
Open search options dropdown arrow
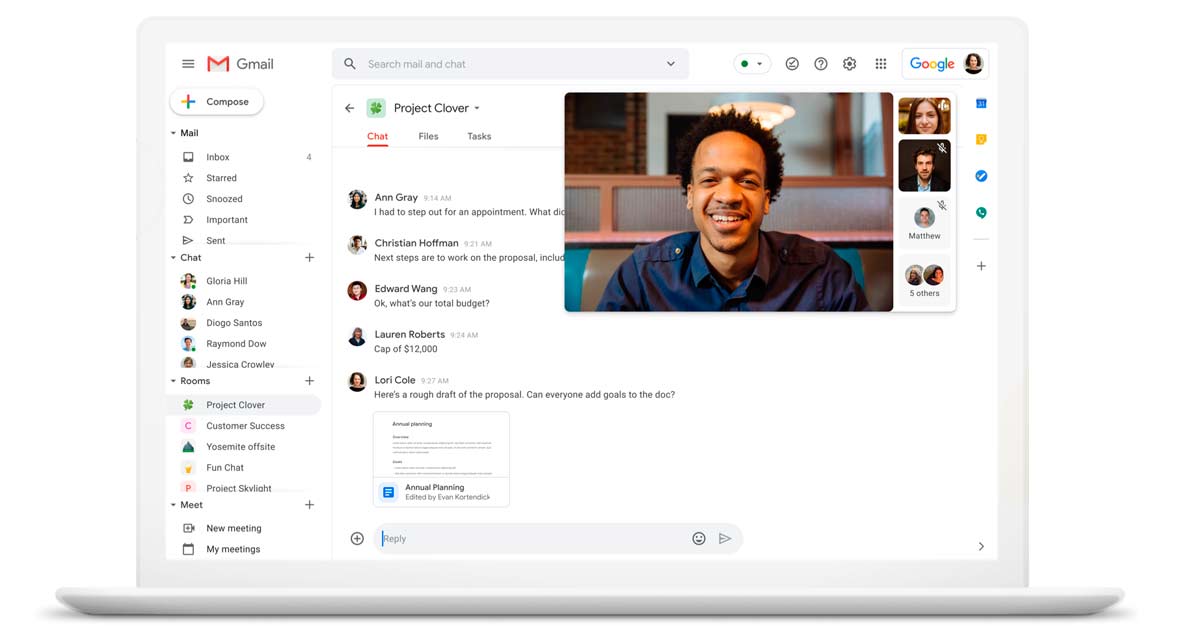coord(671,64)
